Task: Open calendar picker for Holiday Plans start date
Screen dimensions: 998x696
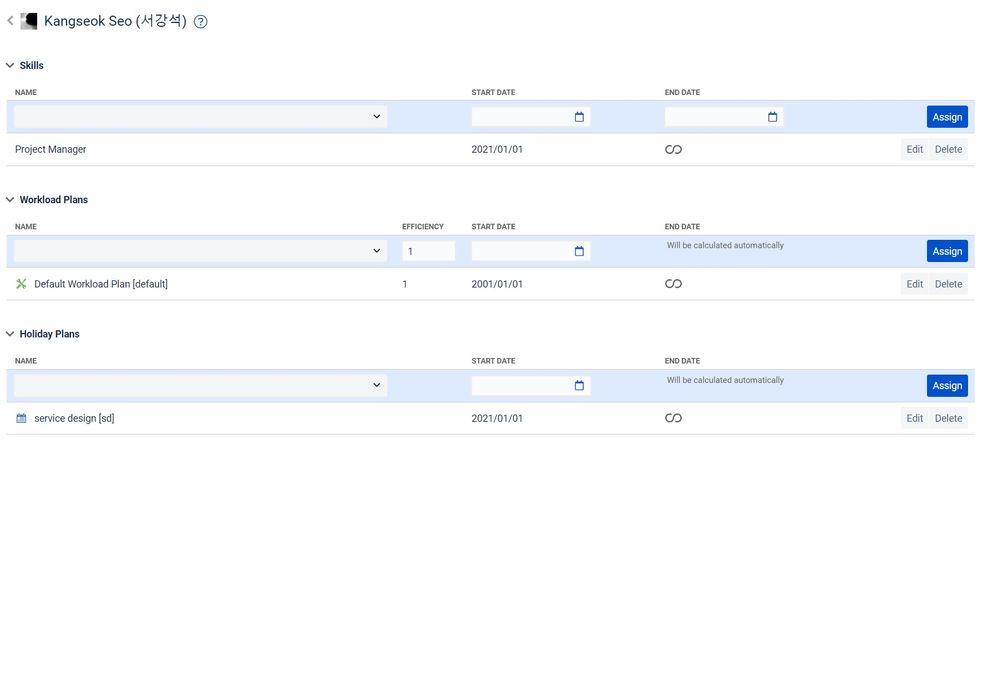Action: [579, 386]
